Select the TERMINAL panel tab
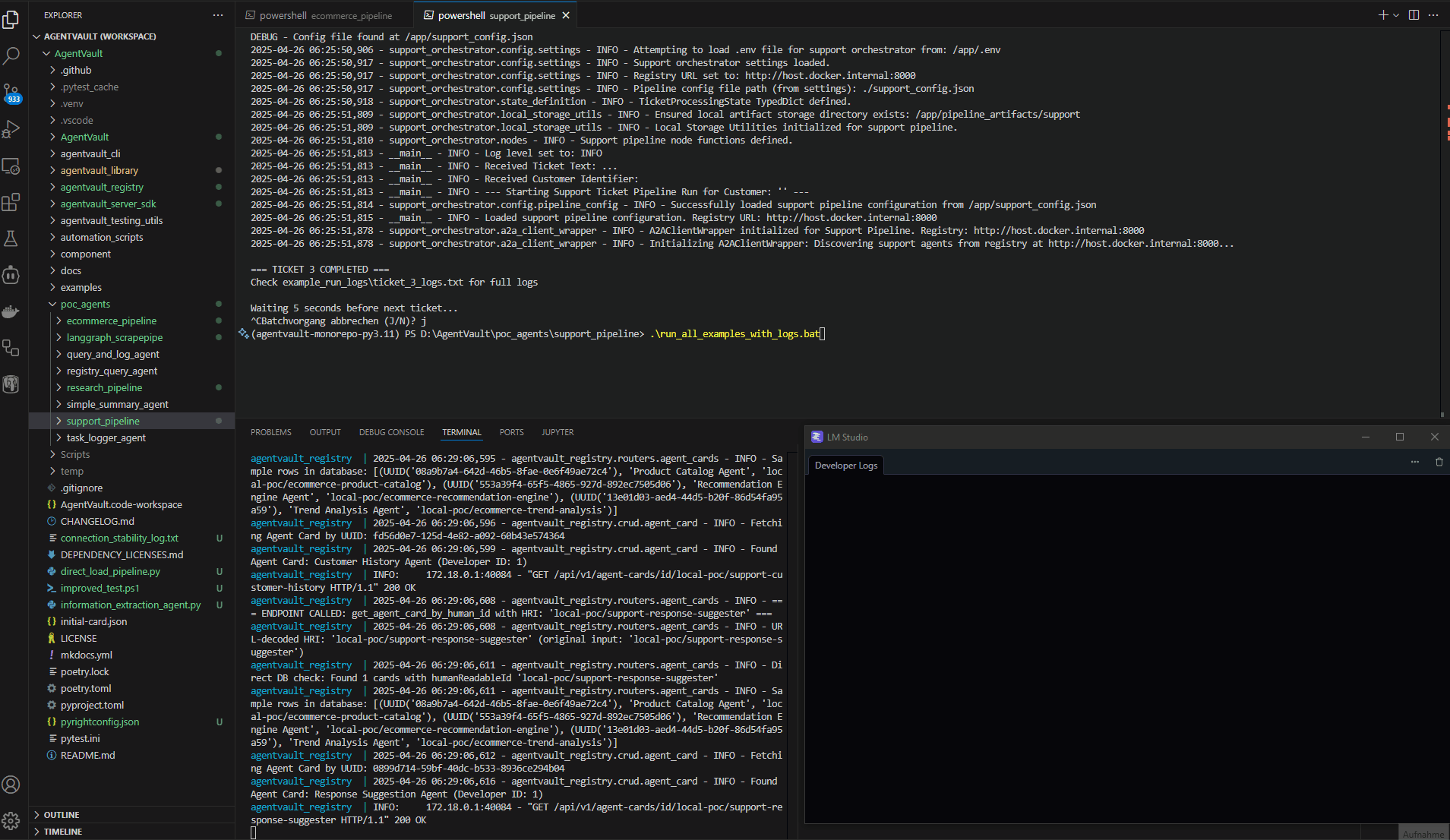Viewport: 1450px width, 840px height. coord(462,432)
